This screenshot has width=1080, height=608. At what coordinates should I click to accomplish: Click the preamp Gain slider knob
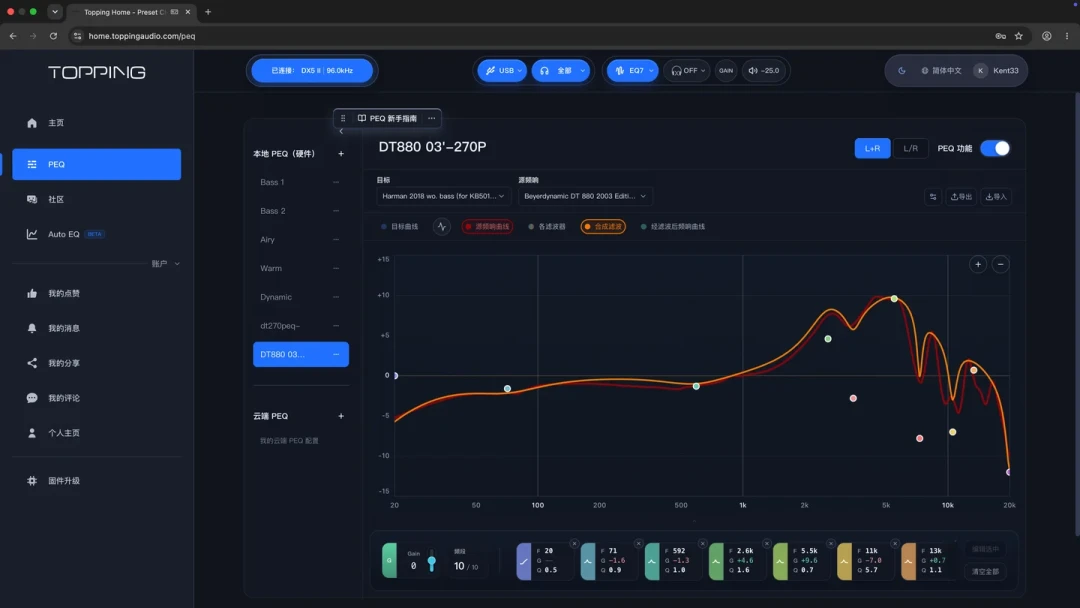pos(432,563)
